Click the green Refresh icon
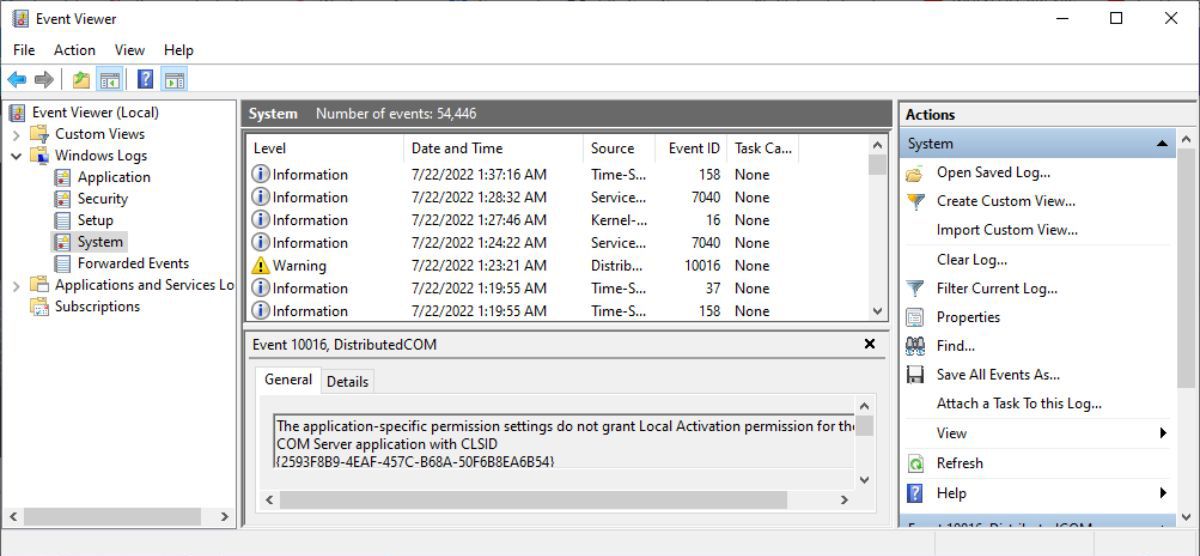Screen dimensions: 1200x556 click(915, 463)
